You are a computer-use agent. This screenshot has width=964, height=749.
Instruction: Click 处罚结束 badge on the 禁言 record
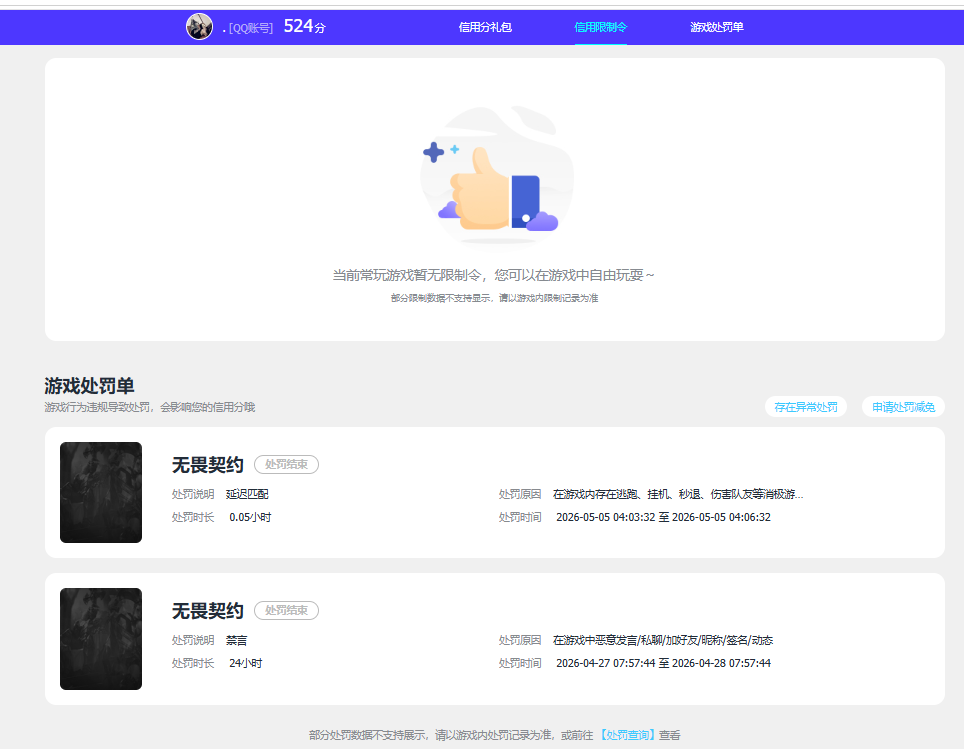286,611
